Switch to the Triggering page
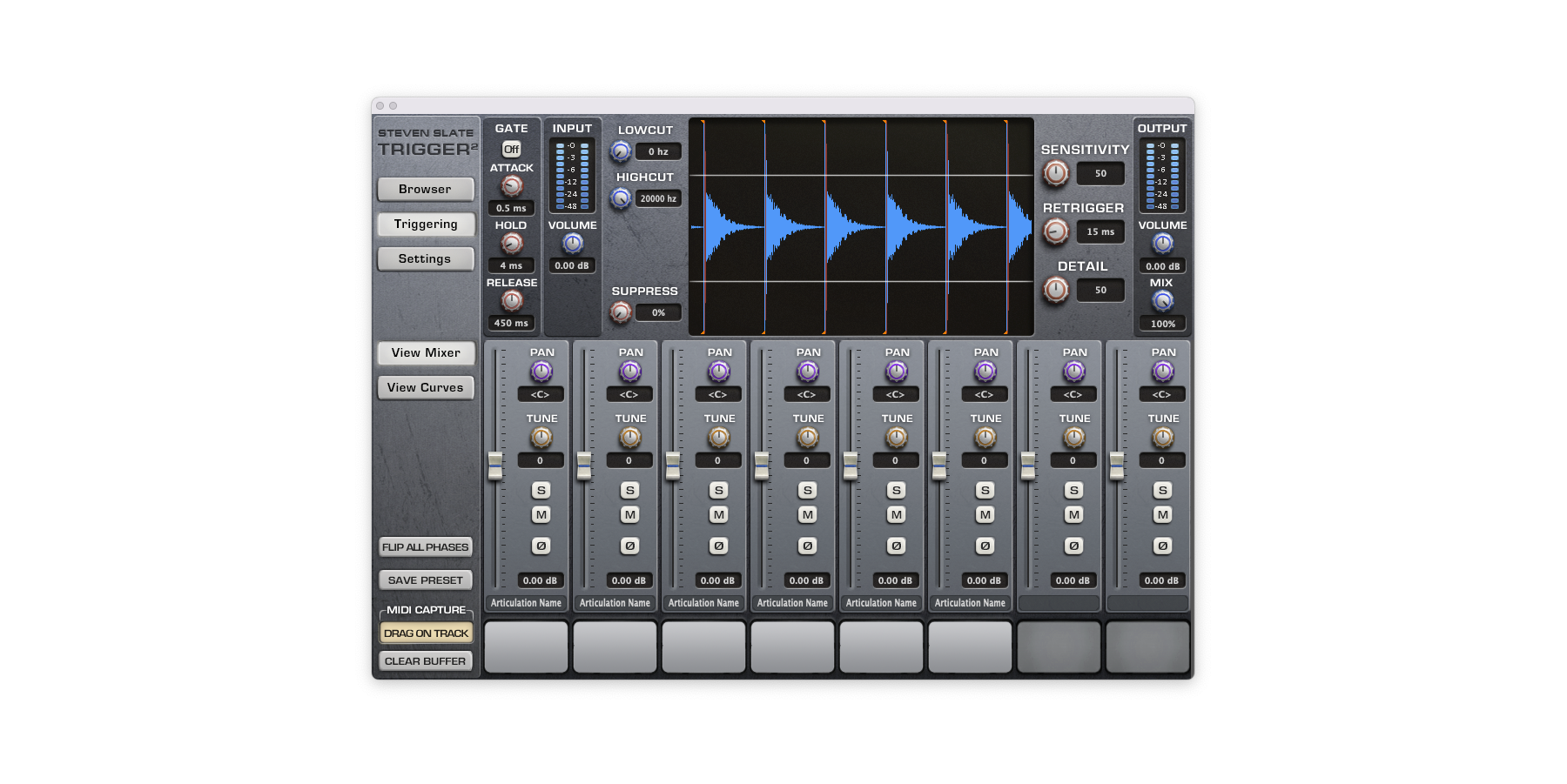Image resolution: width=1567 pixels, height=784 pixels. coord(426,224)
